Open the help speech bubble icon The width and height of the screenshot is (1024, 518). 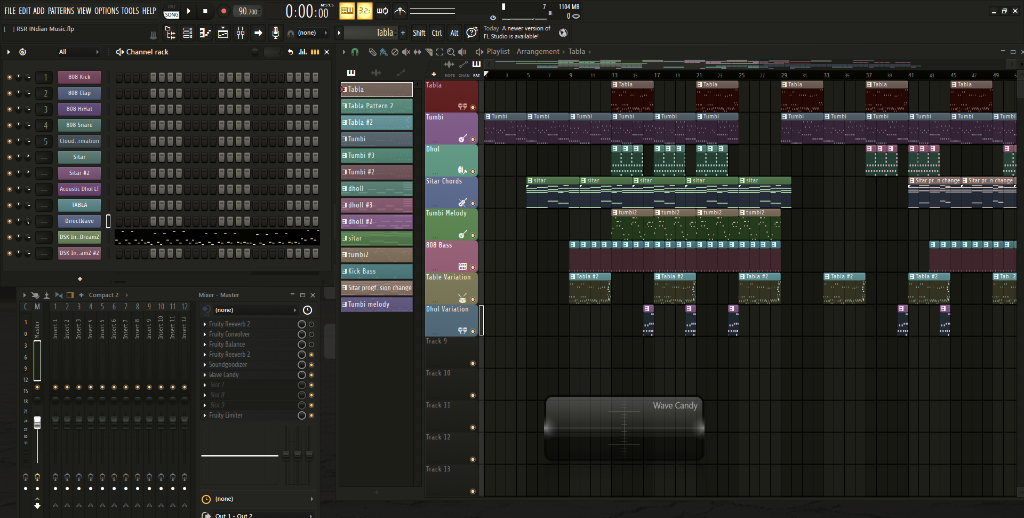pyautogui.click(x=472, y=33)
